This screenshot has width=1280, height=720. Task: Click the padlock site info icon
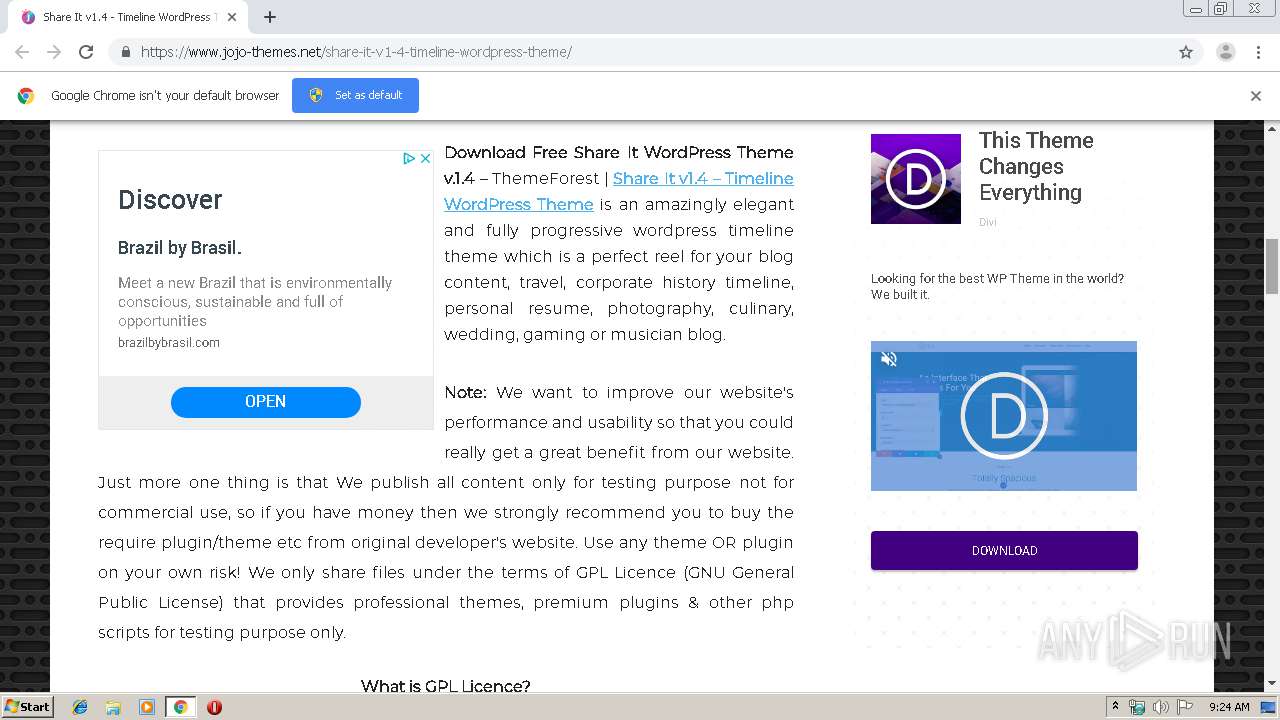pos(125,52)
